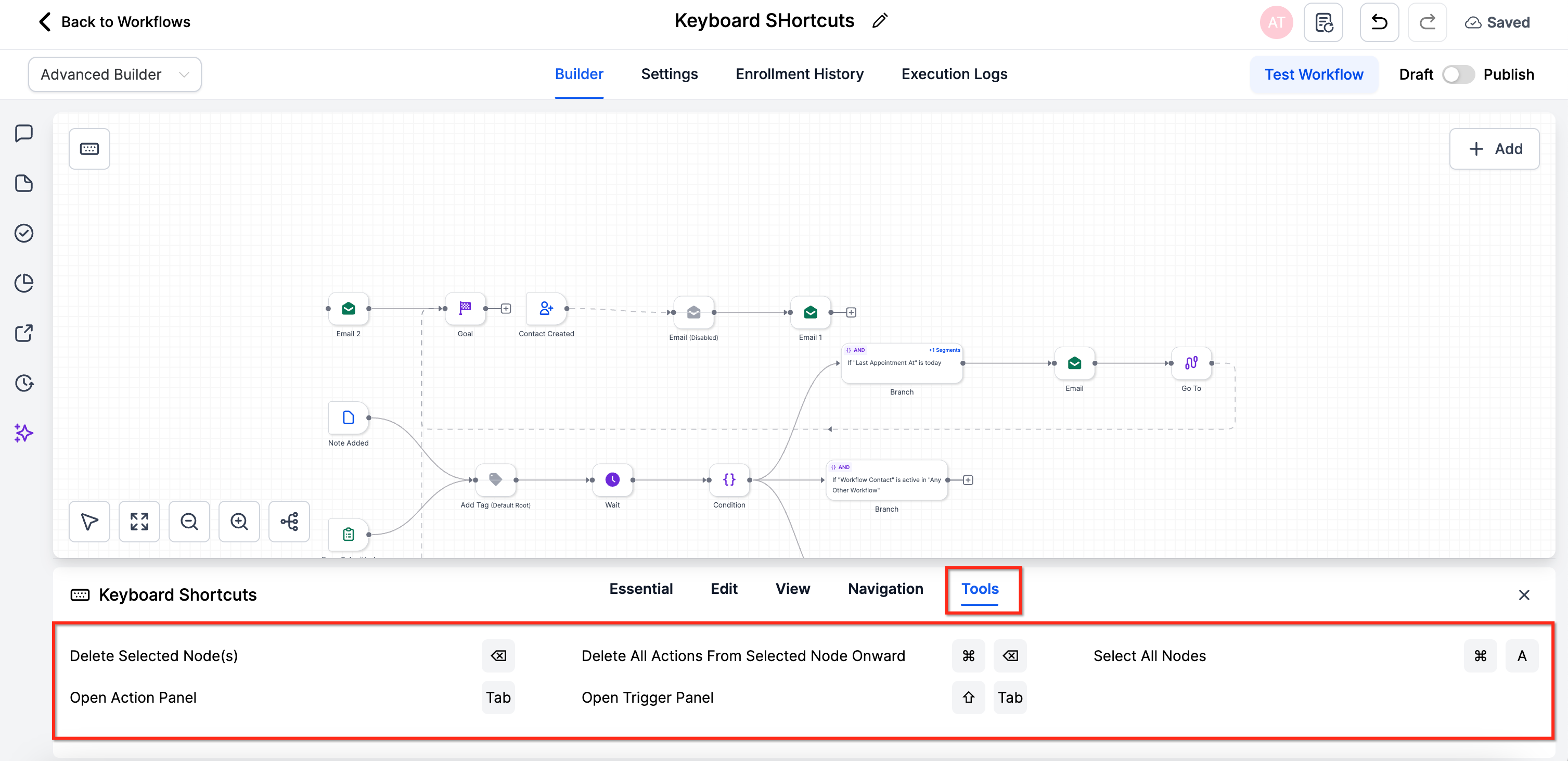Go Back to Workflows
Image resolution: width=1568 pixels, height=761 pixels.
(x=114, y=22)
